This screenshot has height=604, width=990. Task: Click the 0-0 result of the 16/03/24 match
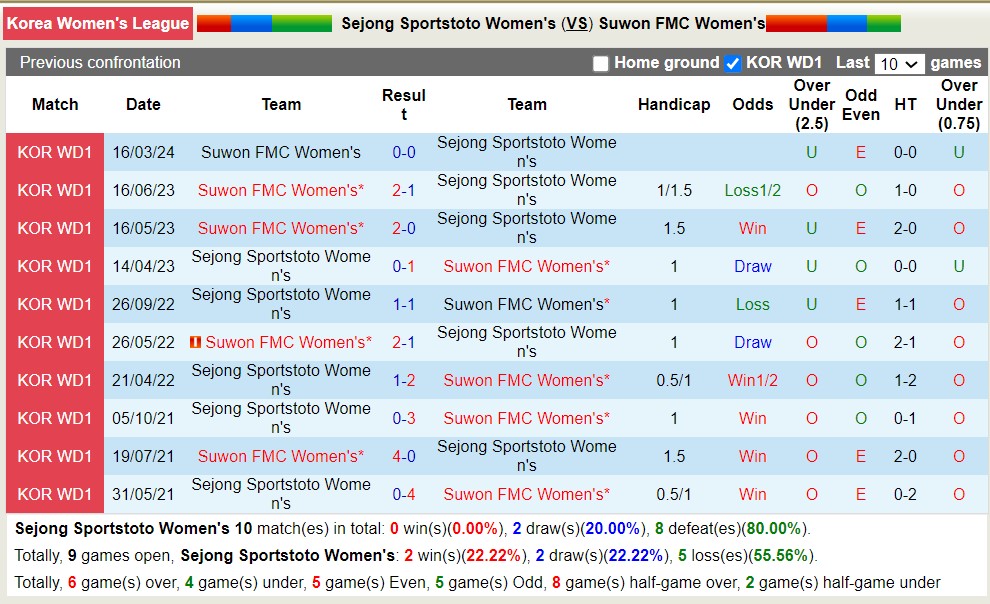[405, 152]
